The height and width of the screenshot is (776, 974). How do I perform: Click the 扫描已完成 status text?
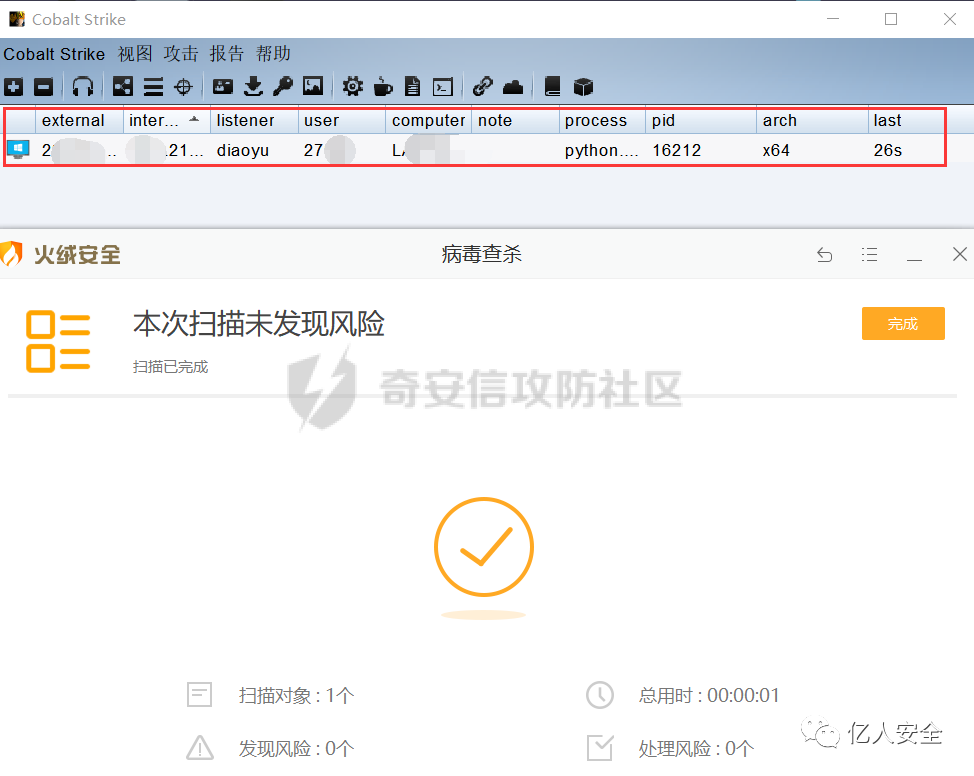[170, 367]
